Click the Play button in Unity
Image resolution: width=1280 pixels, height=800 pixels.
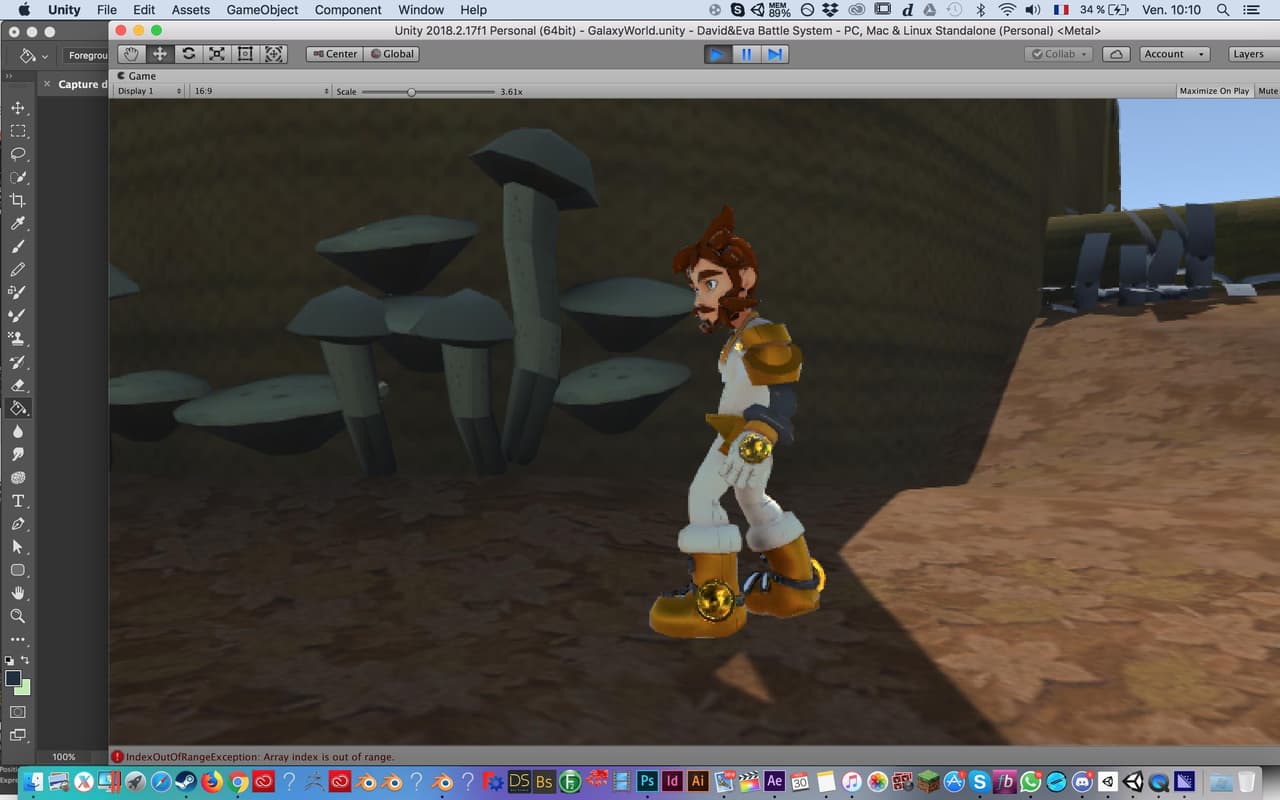(718, 54)
